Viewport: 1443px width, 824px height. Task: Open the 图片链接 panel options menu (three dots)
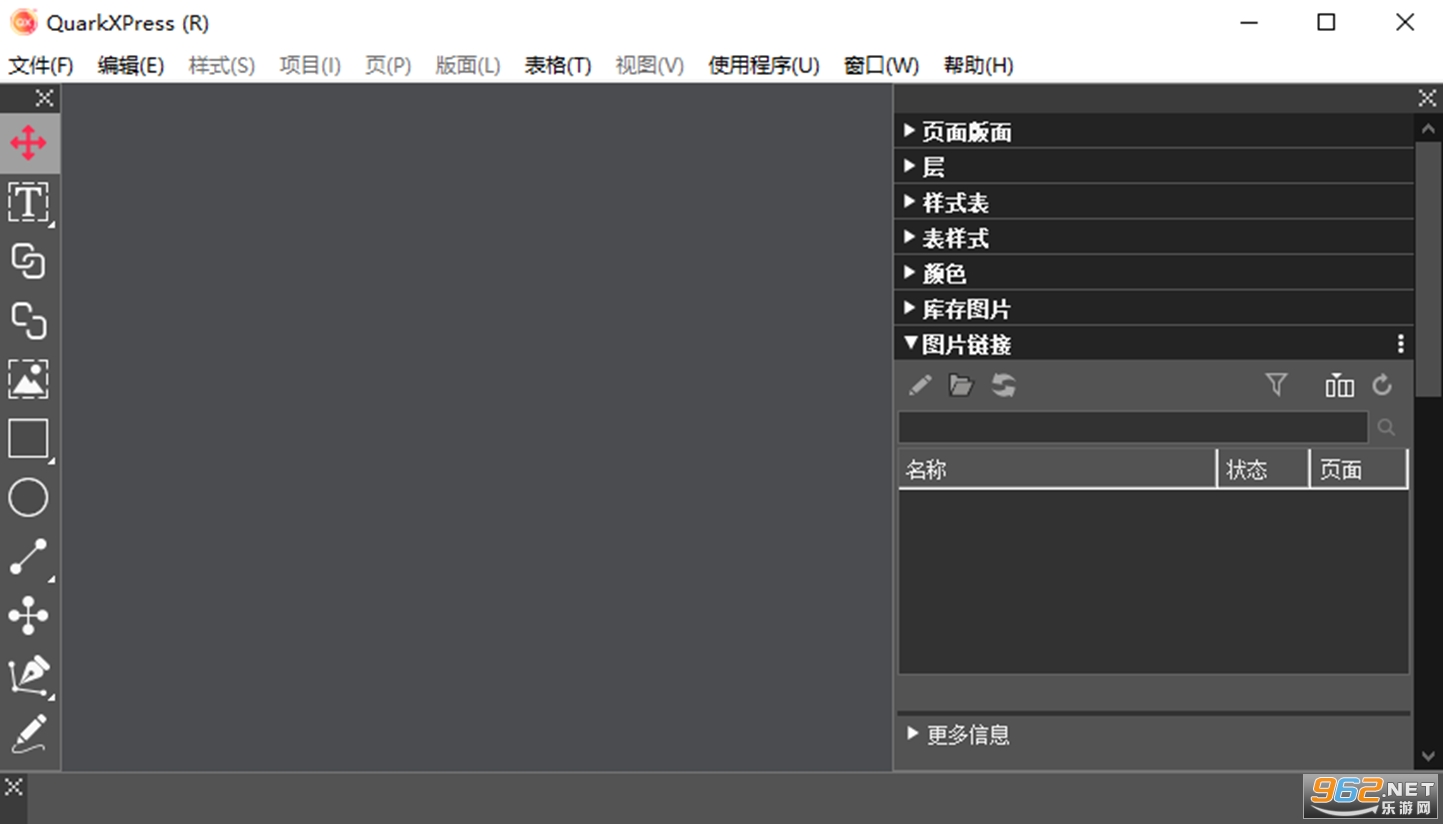point(1401,344)
